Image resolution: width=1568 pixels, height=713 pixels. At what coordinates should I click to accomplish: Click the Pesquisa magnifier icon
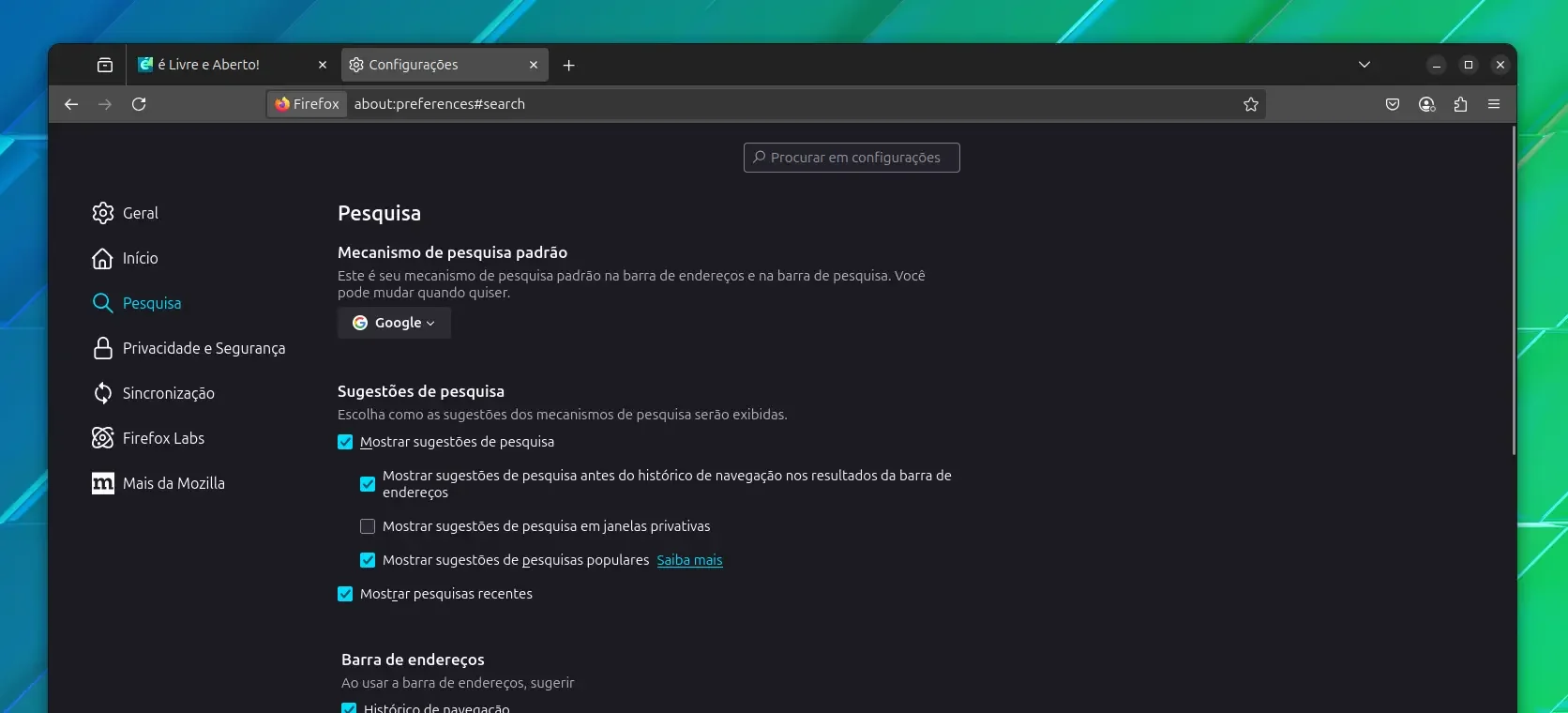point(103,303)
